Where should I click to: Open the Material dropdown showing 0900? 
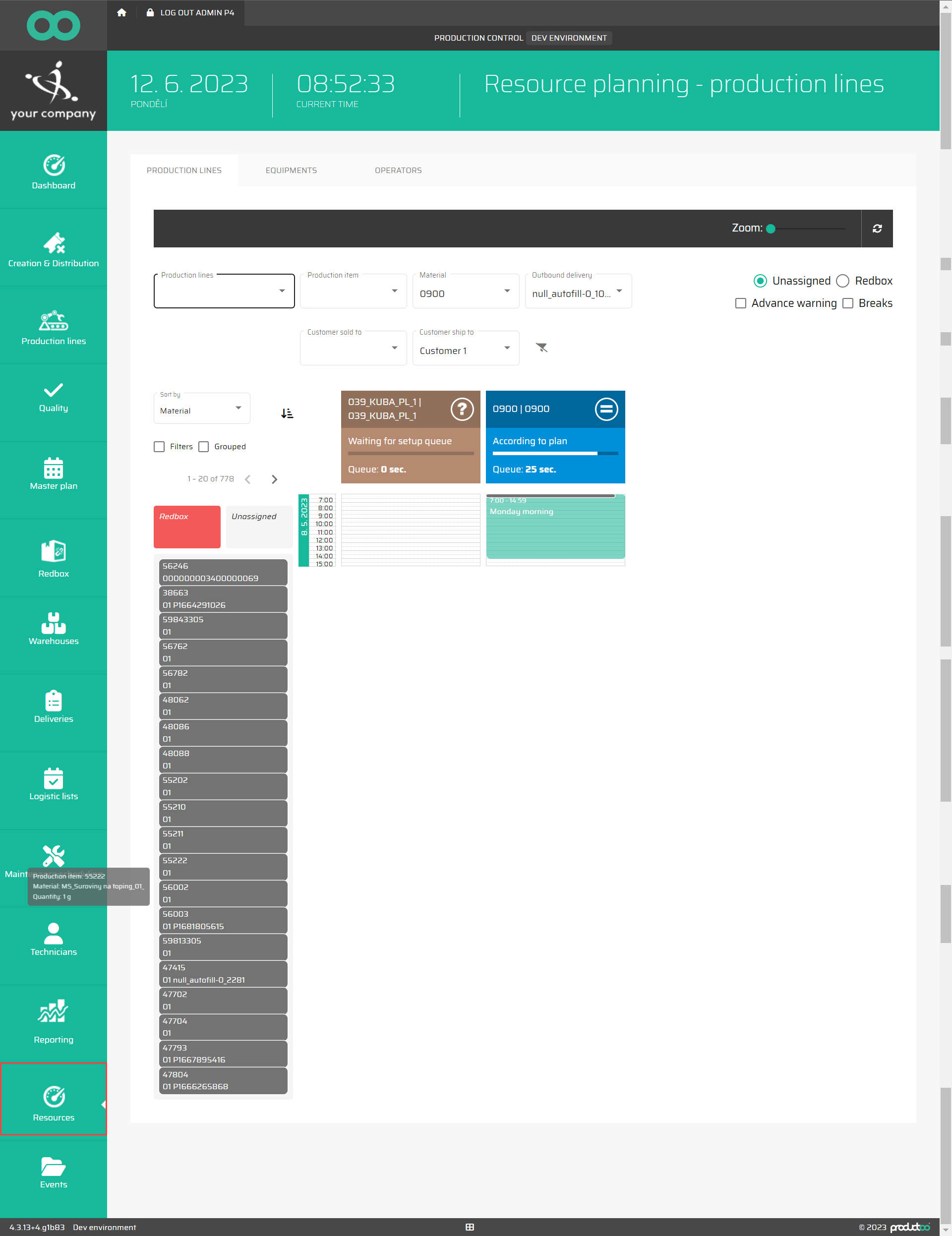[x=465, y=292]
